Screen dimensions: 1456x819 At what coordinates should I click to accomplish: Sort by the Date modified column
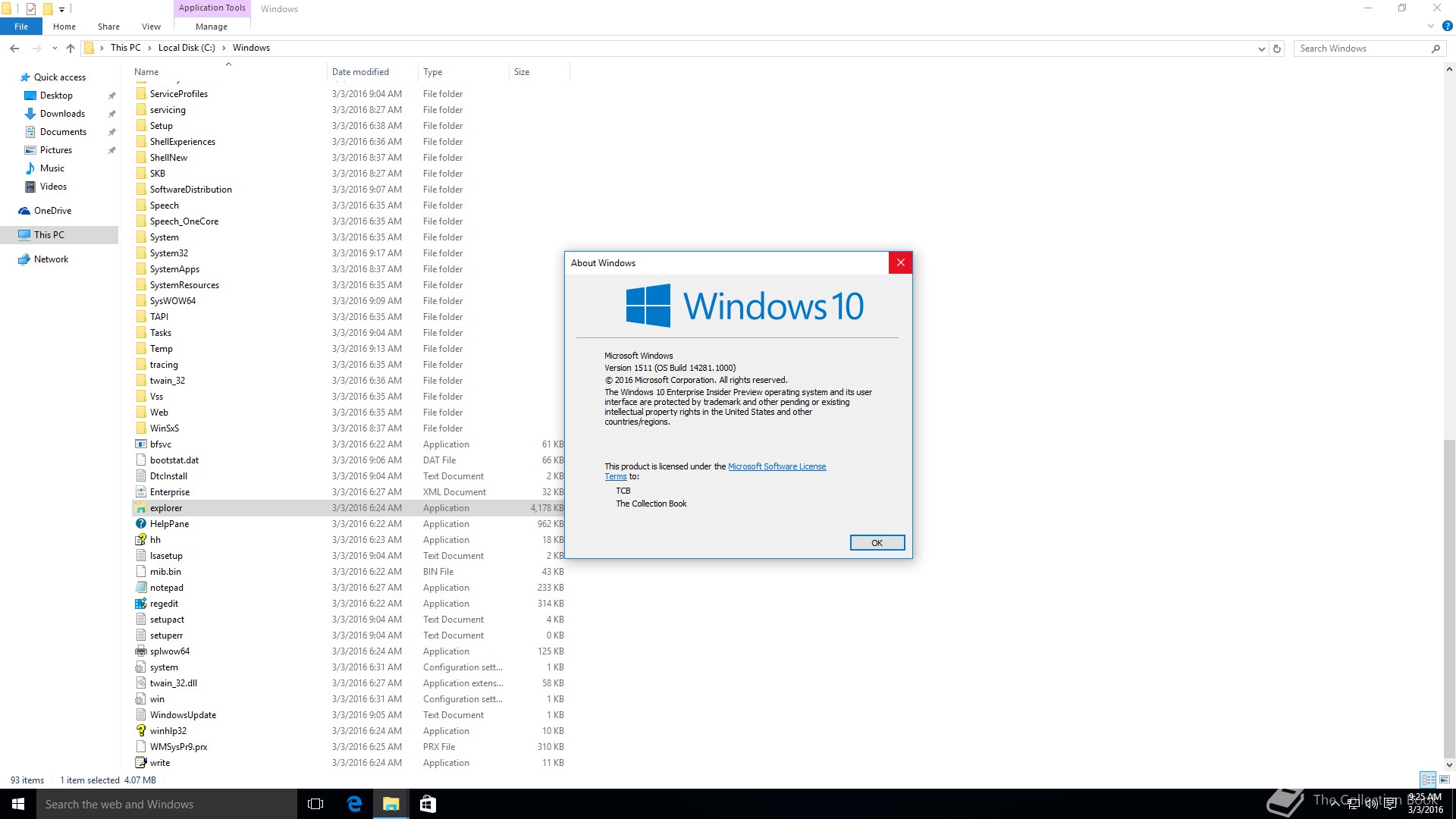coord(372,72)
